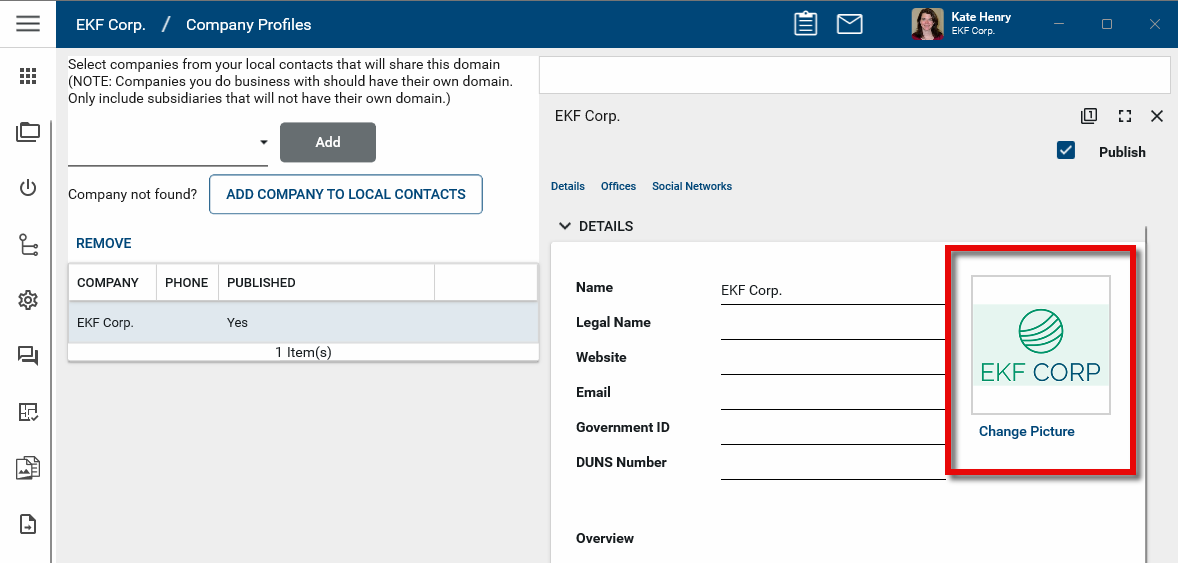
Task: Click the folders icon in sidebar
Action: (x=28, y=132)
